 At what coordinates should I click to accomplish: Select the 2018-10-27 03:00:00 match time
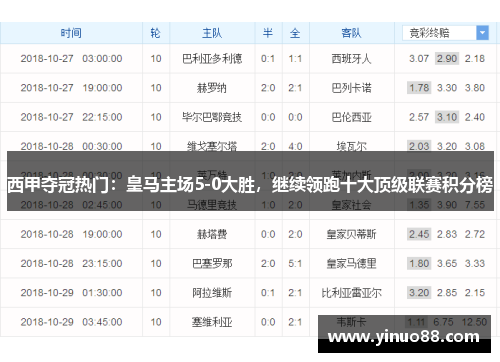coord(71,59)
